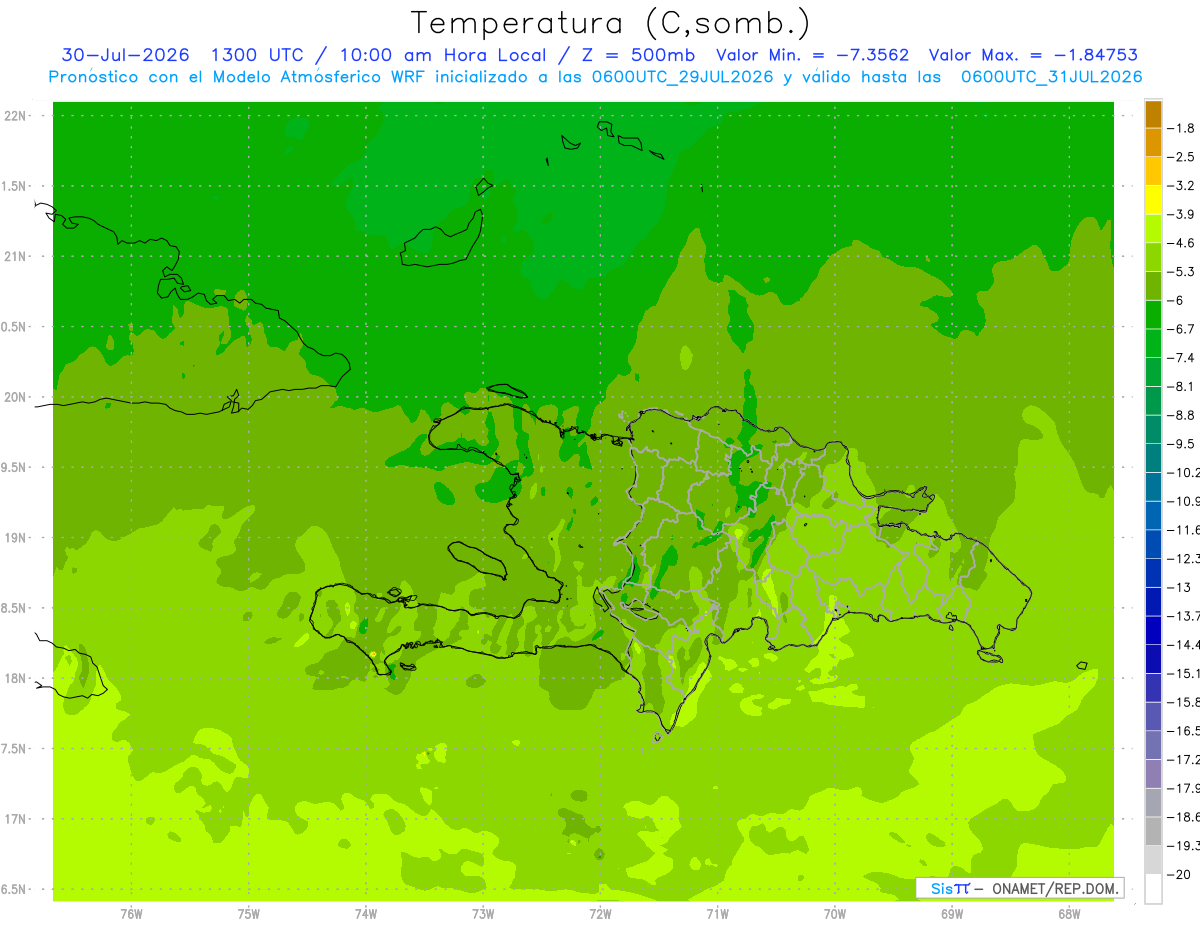The image size is (1200, 927).
Task: Pick the white swatch below -20
Action: tap(1153, 889)
